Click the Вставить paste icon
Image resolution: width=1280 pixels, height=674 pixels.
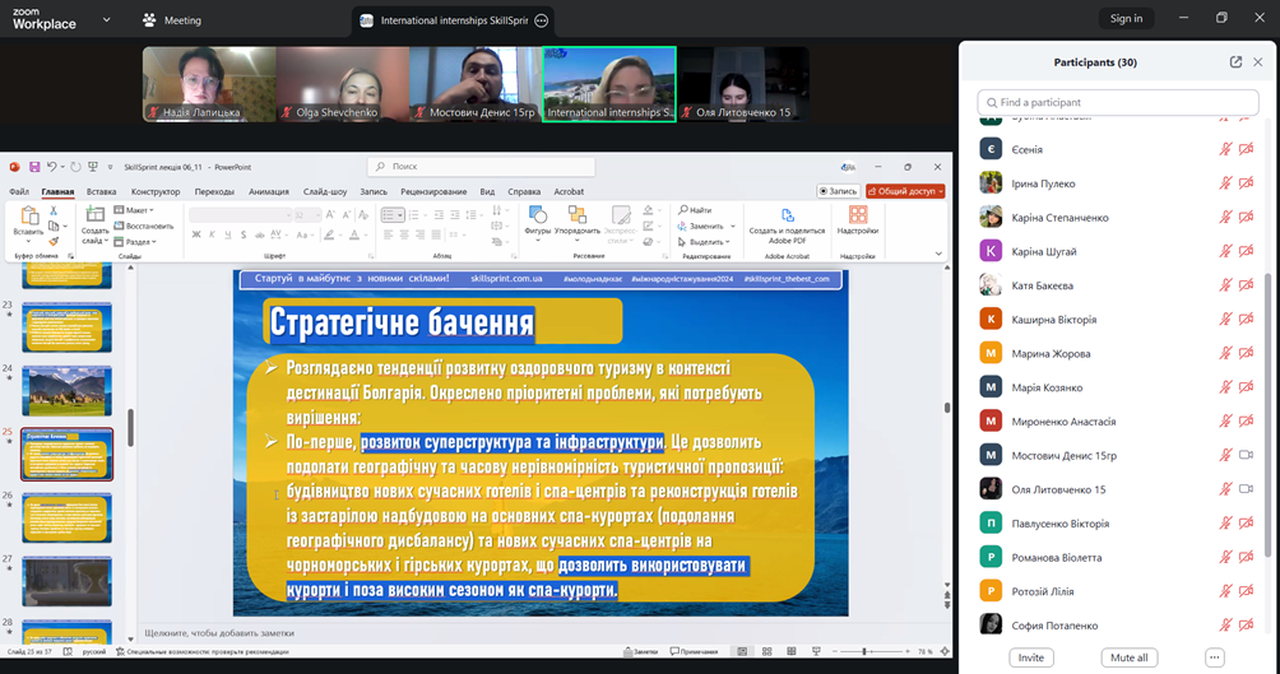pyautogui.click(x=28, y=215)
